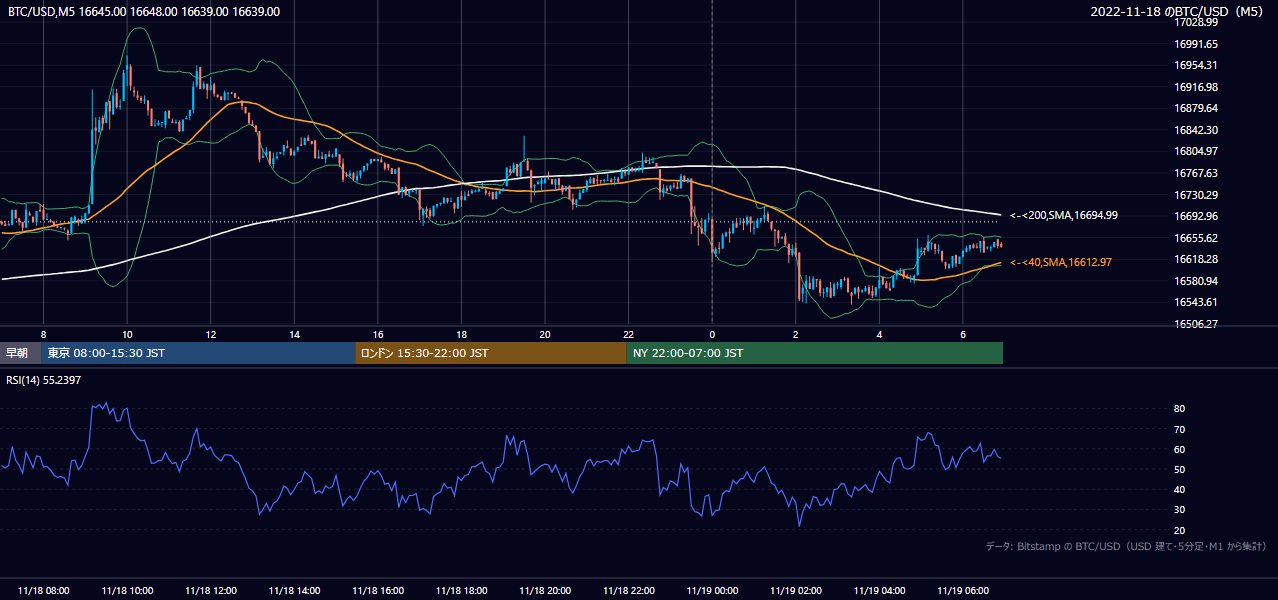Click price axis value 16954.31
1278x600 pixels.
click(1196, 65)
